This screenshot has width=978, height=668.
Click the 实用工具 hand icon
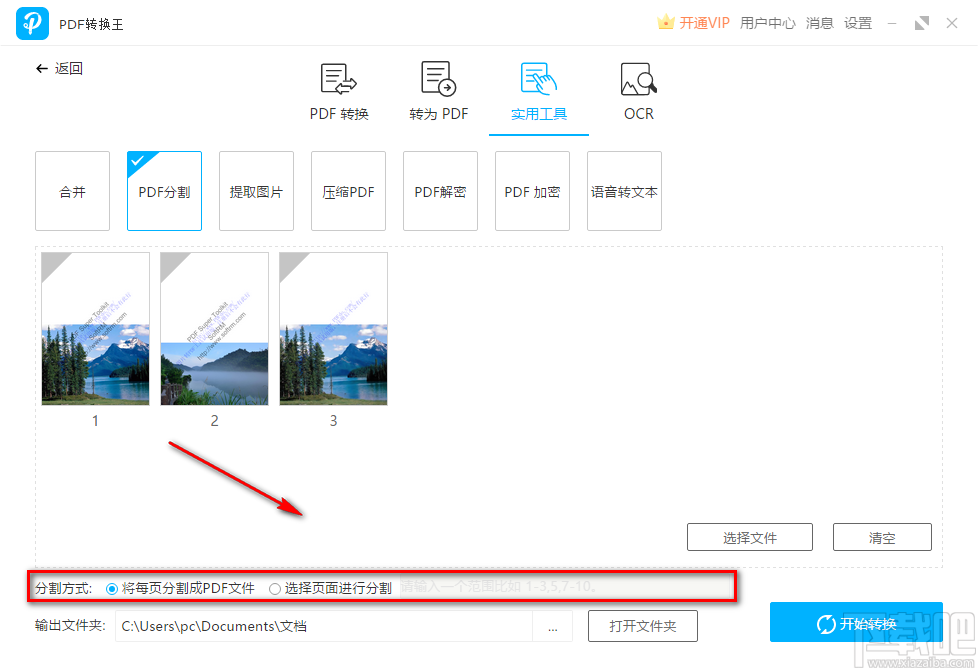[538, 78]
